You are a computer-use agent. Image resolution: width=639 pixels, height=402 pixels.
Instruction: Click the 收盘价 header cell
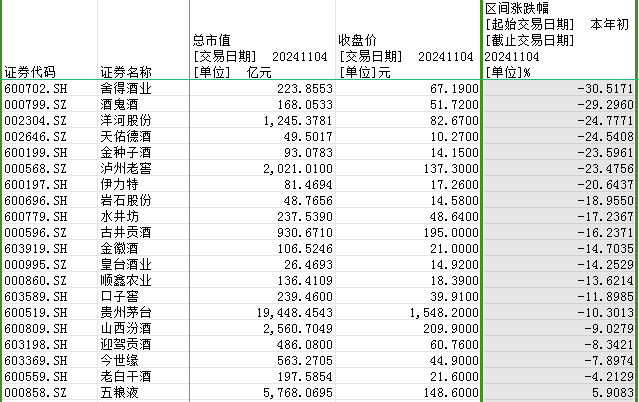click(x=408, y=40)
